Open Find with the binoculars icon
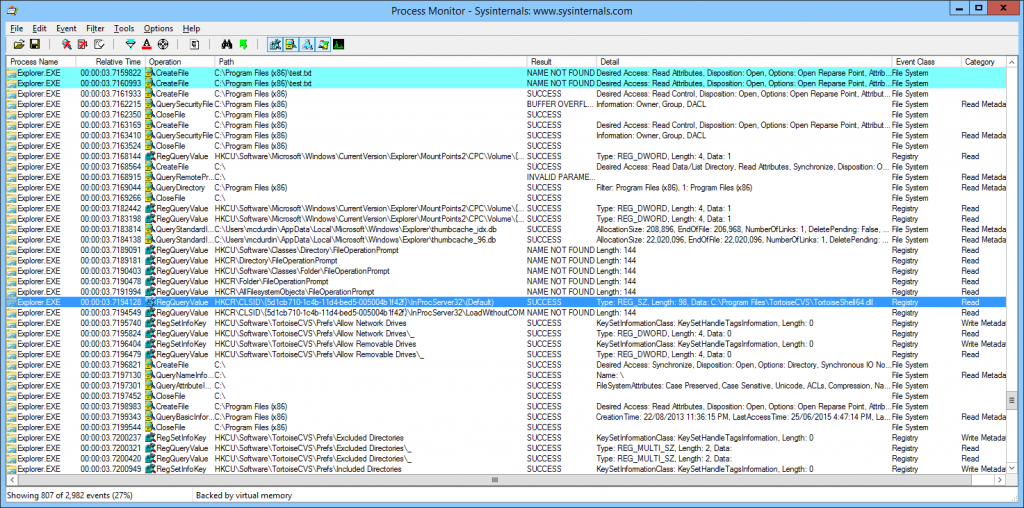The width and height of the screenshot is (1024, 508). (x=227, y=44)
